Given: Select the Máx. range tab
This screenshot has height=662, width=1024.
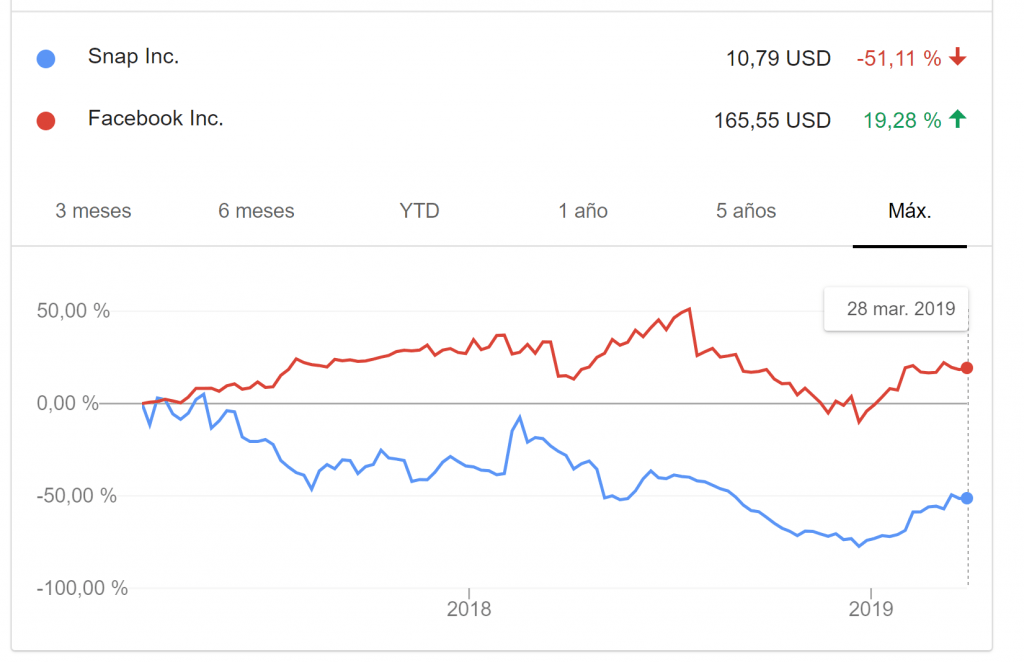Looking at the screenshot, I should pyautogui.click(x=910, y=211).
